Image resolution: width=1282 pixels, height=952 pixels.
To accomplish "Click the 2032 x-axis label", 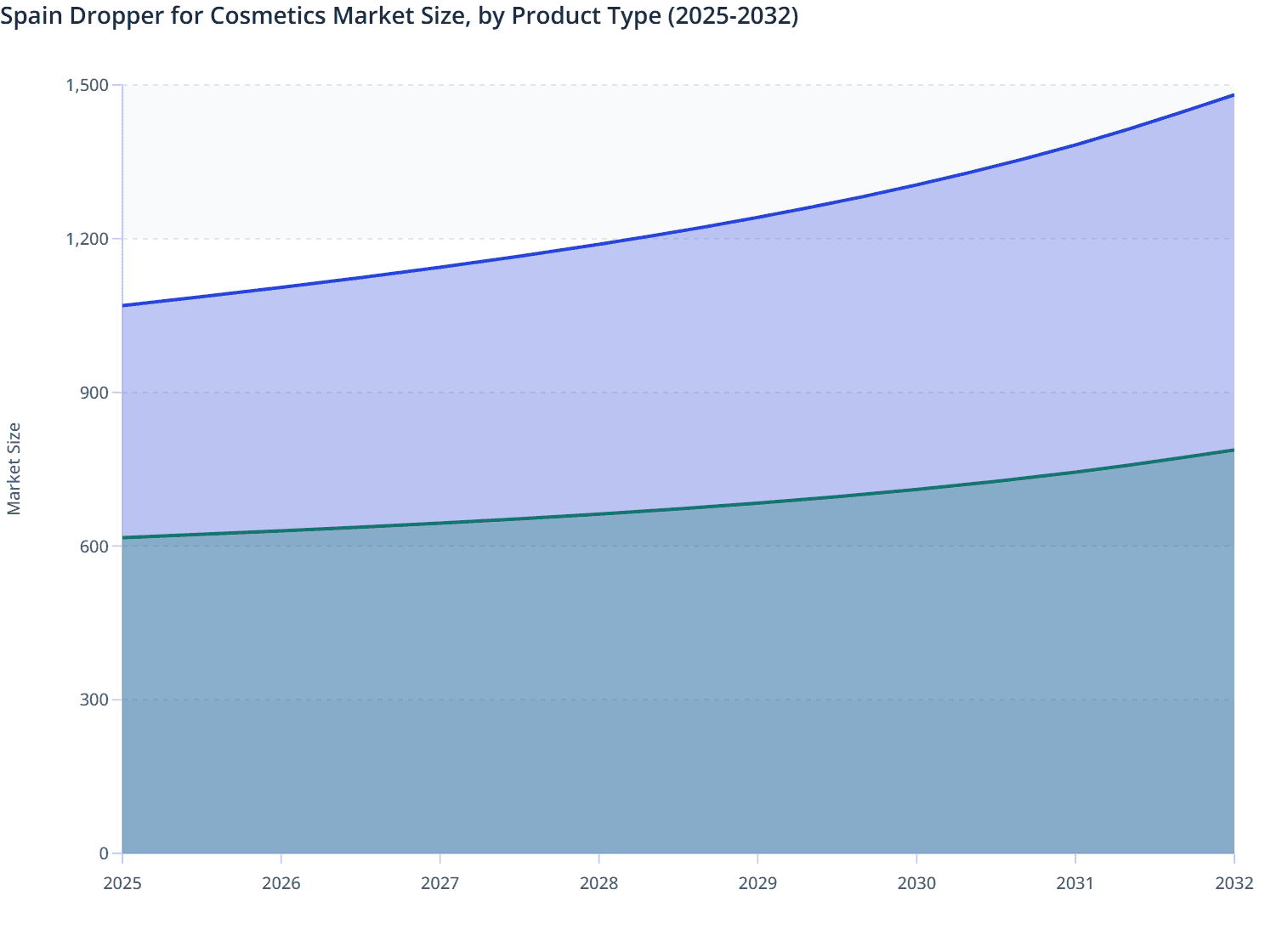I will pyautogui.click(x=1233, y=884).
